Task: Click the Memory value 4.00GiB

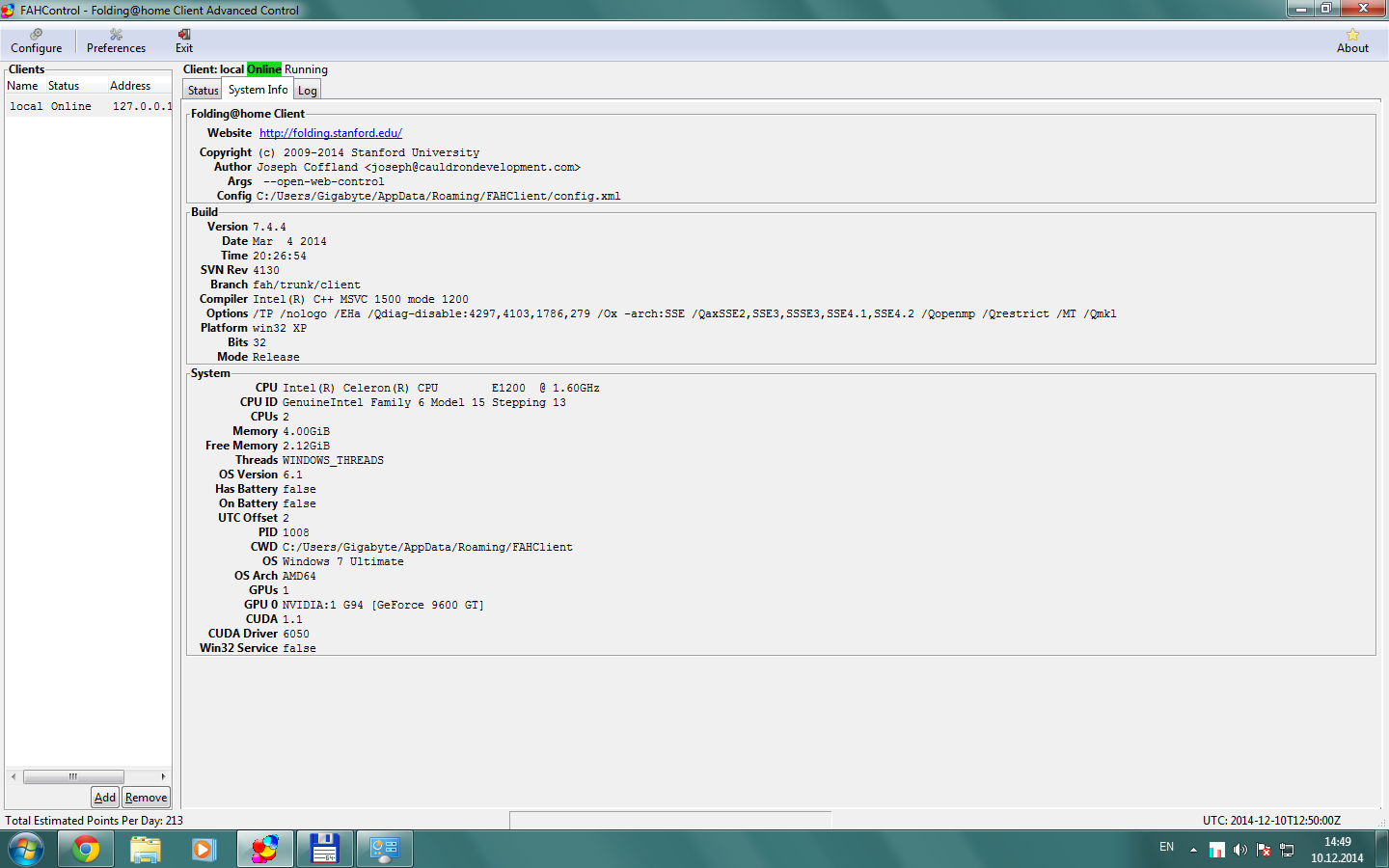Action: [306, 432]
